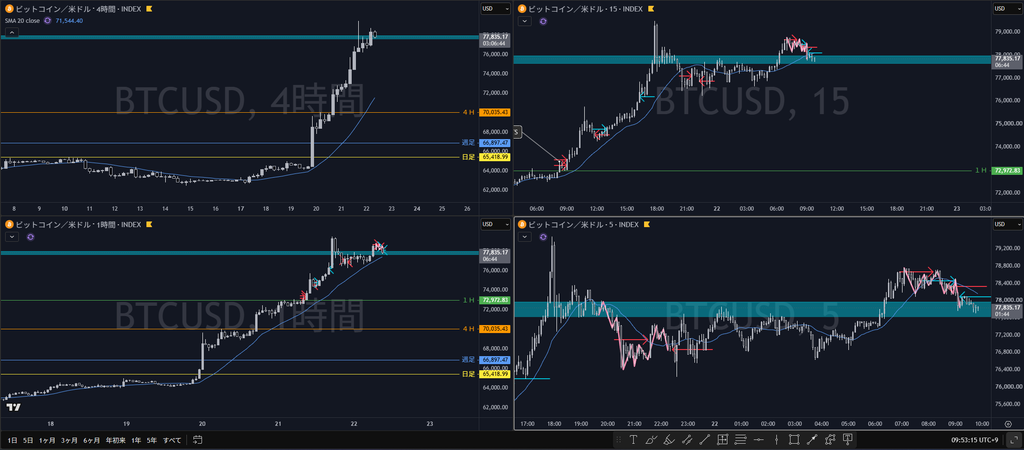Click 4H 70,035.43 price label on 4-hour chart
Image resolution: width=1024 pixels, height=450 pixels.
pyautogui.click(x=494, y=112)
